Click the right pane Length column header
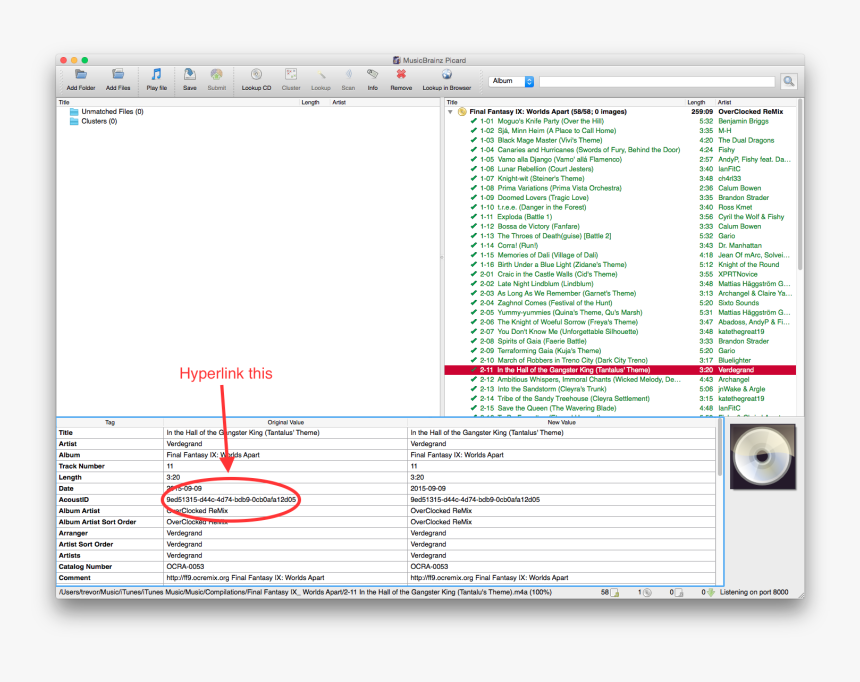The image size is (860, 682). pyautogui.click(x=696, y=103)
